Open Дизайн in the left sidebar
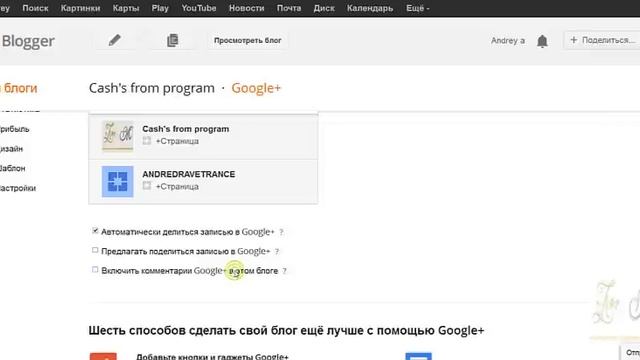 (11, 149)
